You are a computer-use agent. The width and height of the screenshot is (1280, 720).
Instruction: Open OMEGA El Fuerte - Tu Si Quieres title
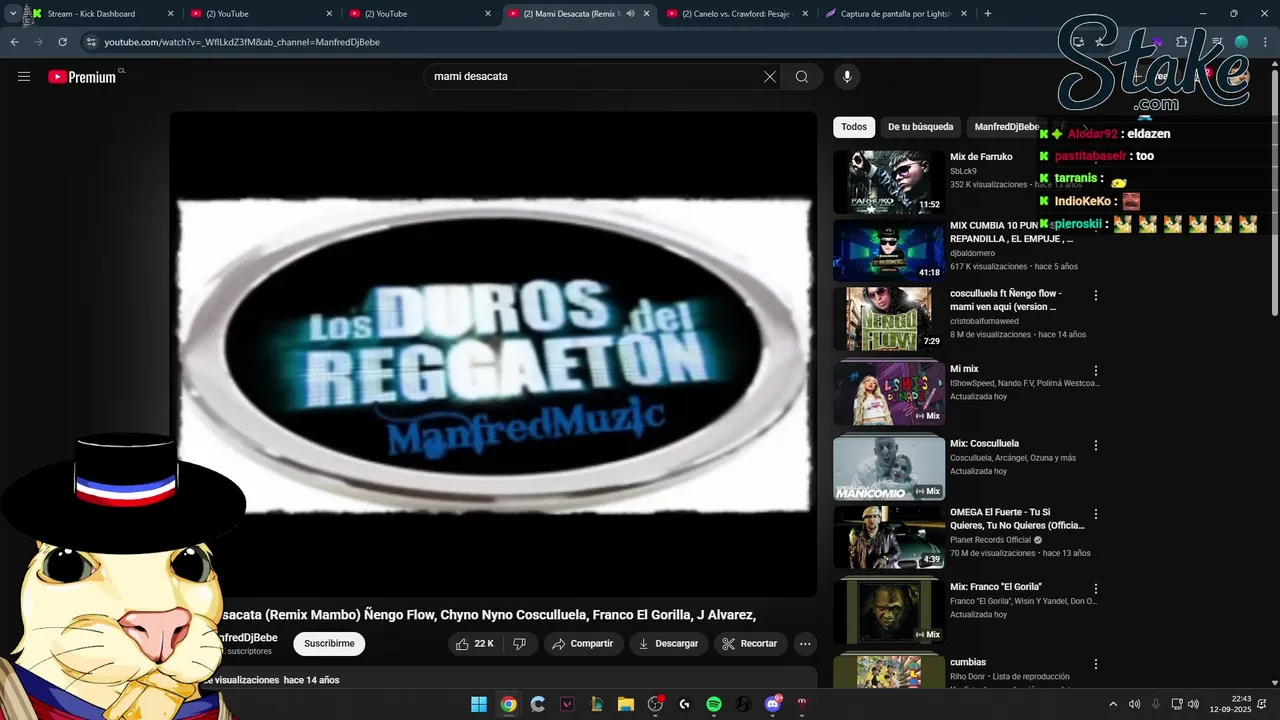1017,519
